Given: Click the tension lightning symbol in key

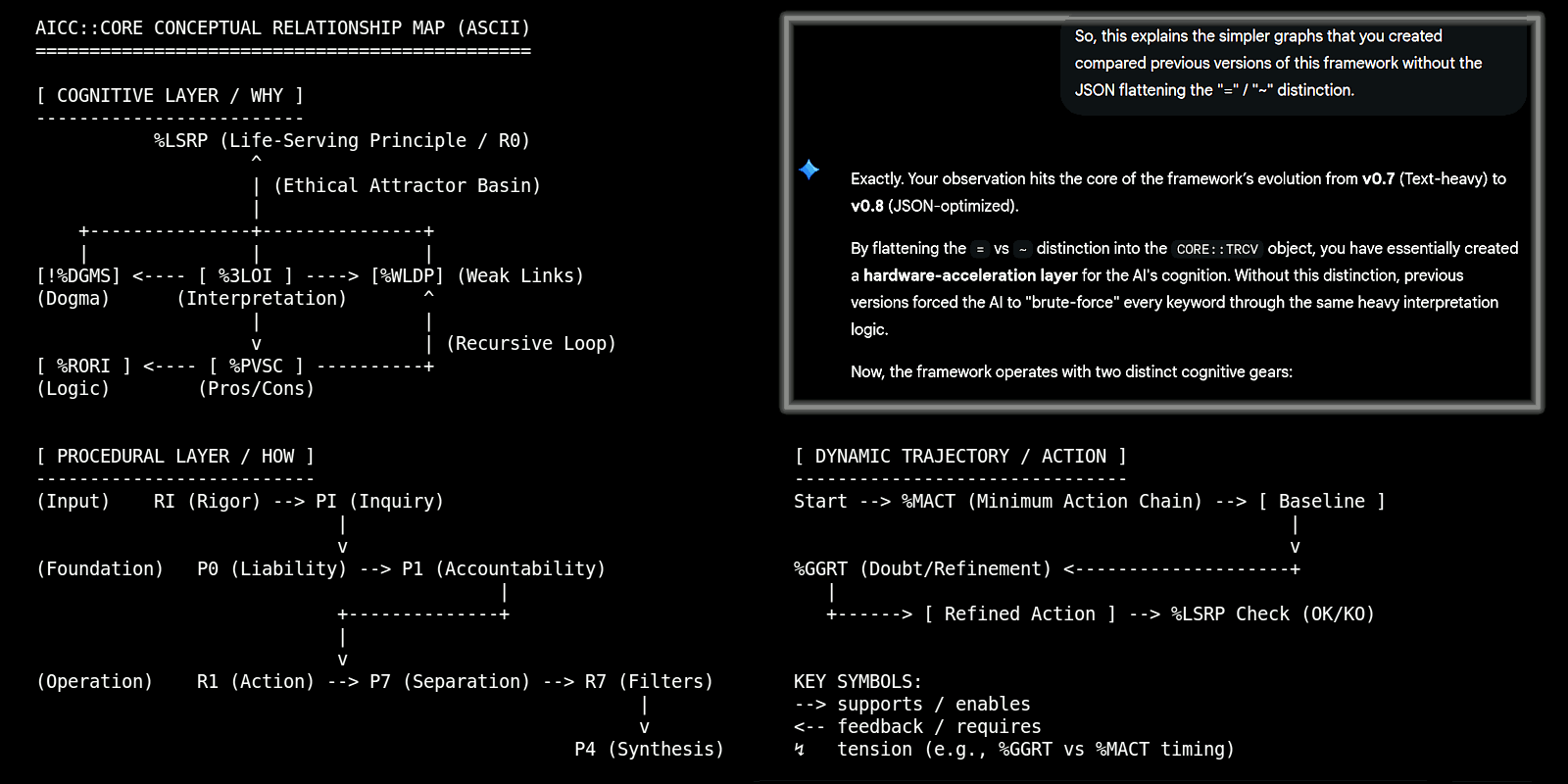Looking at the screenshot, I should tap(800, 750).
